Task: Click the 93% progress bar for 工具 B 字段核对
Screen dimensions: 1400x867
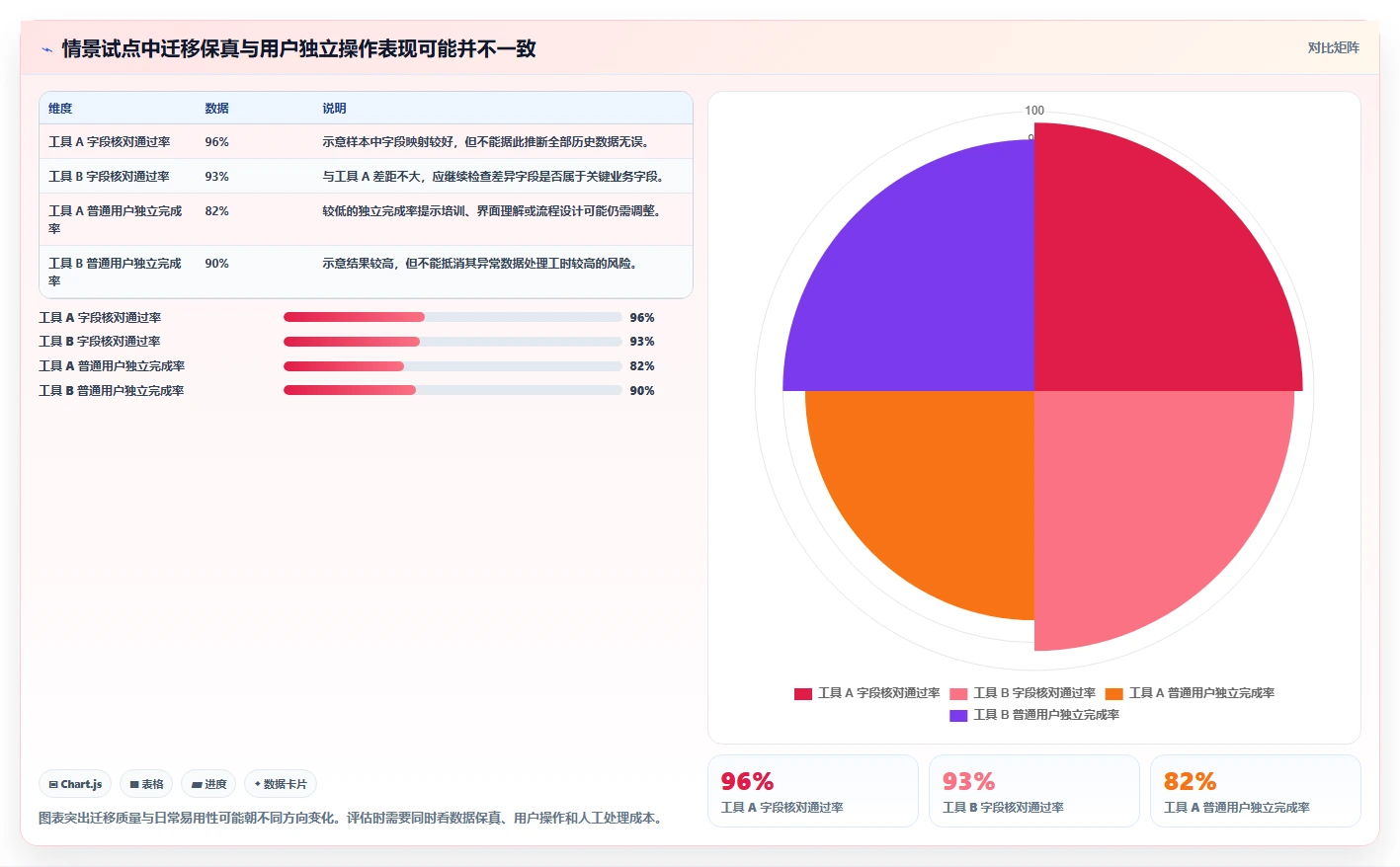Action: coord(453,342)
